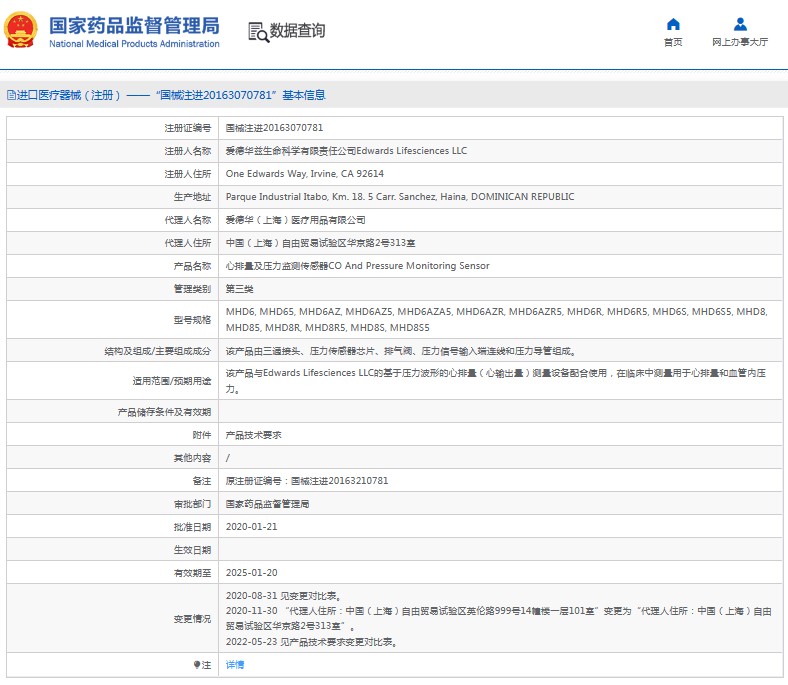Screen dimensions: 788x685
Task: Click the 型号规格 label
Action: point(192,320)
